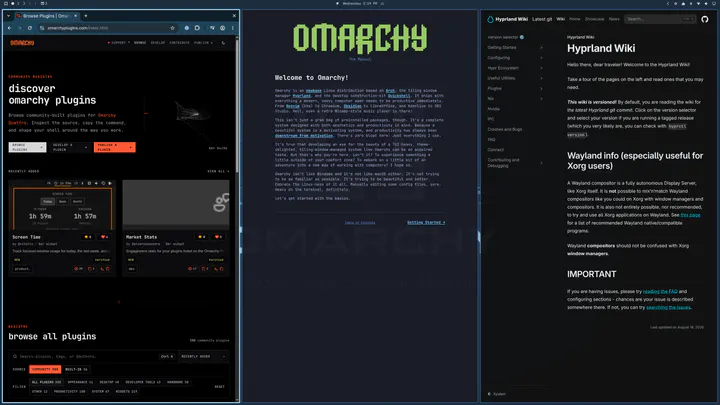Select the Community source filter
The height and width of the screenshot is (405, 720).
45,369
